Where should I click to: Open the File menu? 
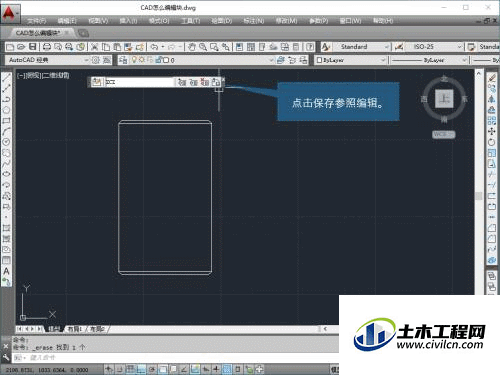tap(36, 21)
